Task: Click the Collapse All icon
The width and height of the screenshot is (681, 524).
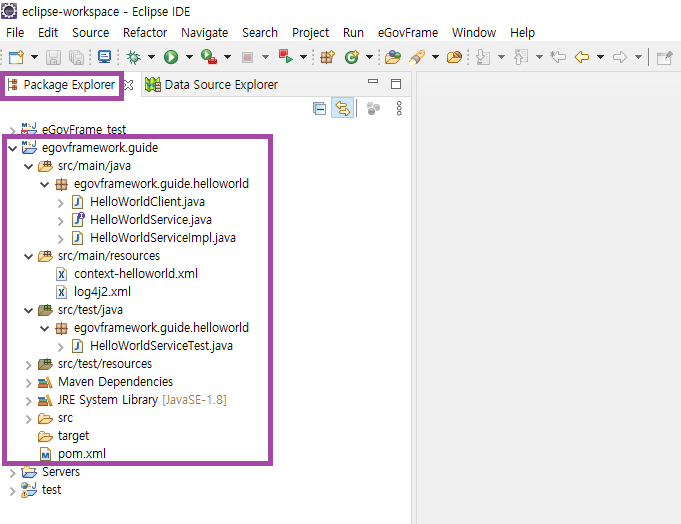Action: pyautogui.click(x=319, y=108)
